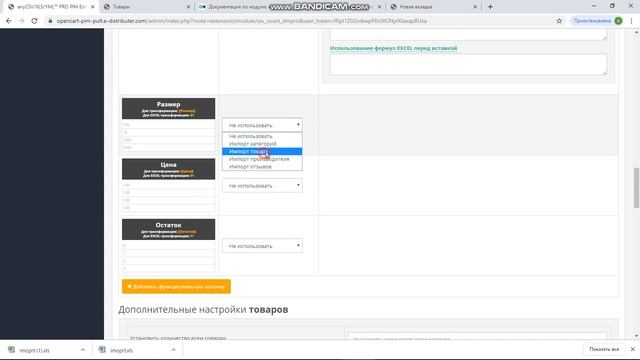640x360 pixels.
Task: Open the Chrome profile avatar
Action: coord(618,21)
